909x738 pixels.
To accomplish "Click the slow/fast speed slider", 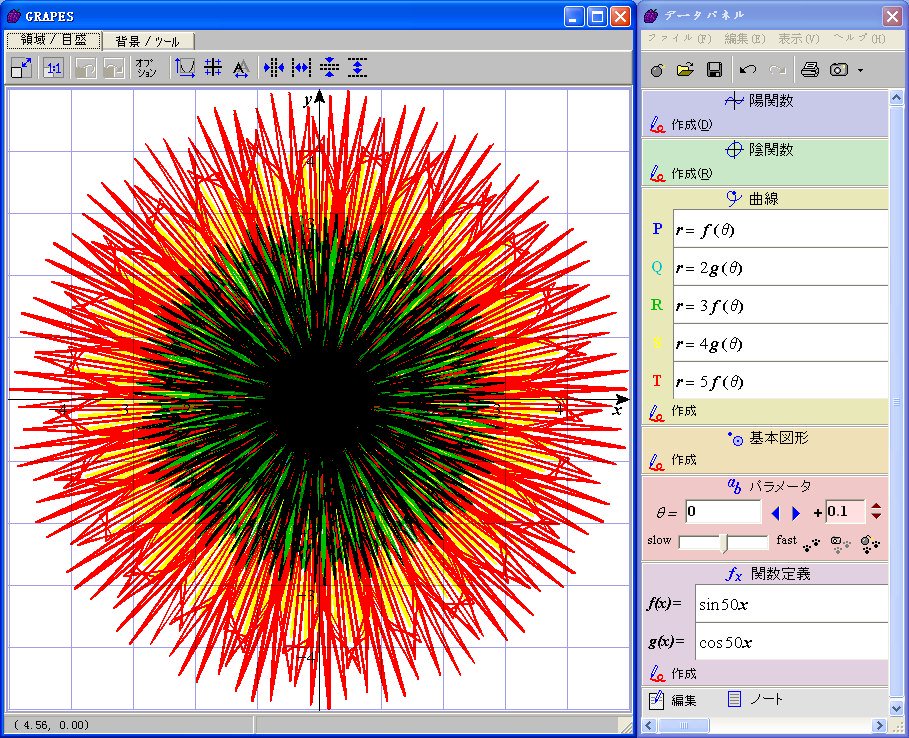I will point(723,543).
